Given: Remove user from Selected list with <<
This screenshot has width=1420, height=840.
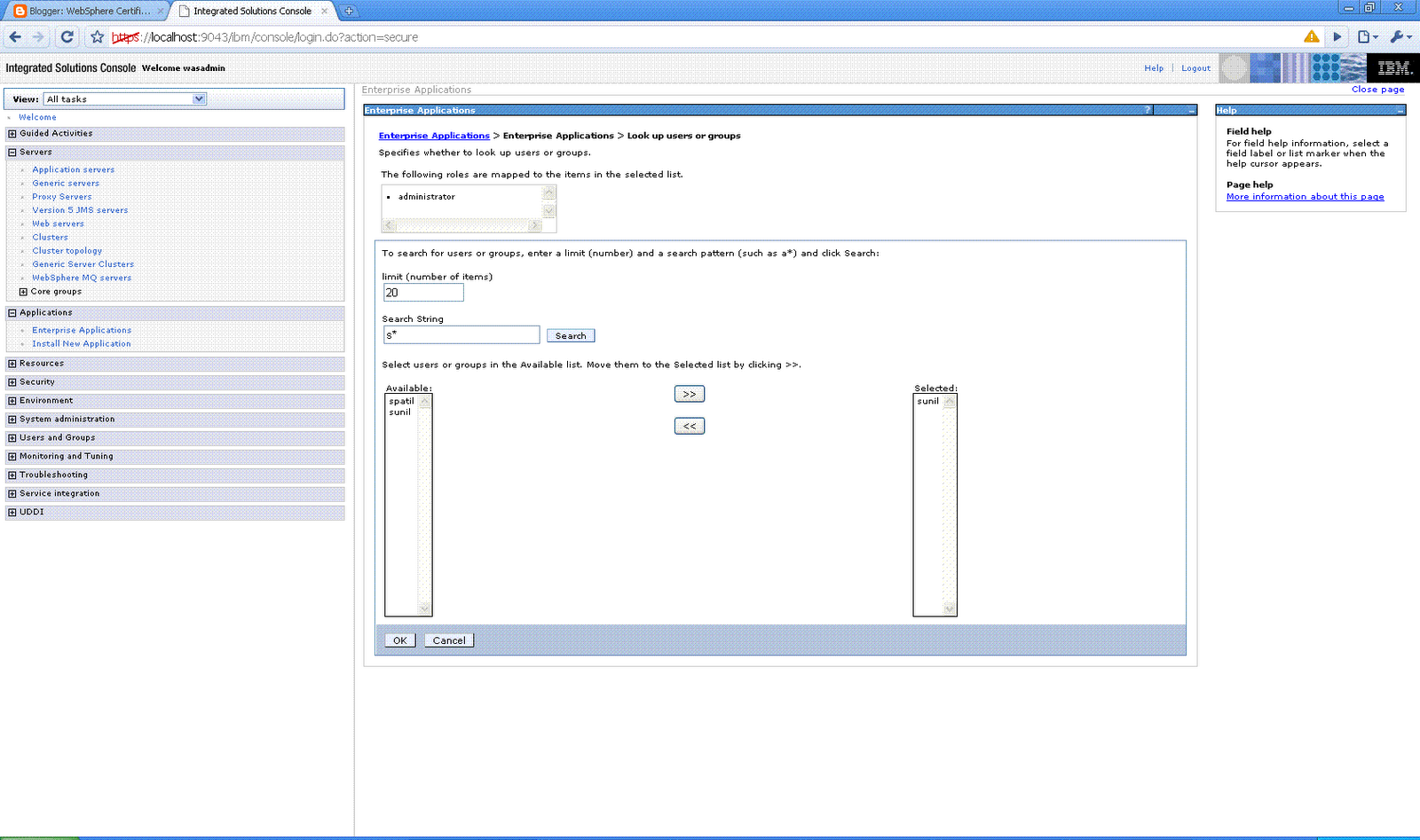Looking at the screenshot, I should [690, 426].
